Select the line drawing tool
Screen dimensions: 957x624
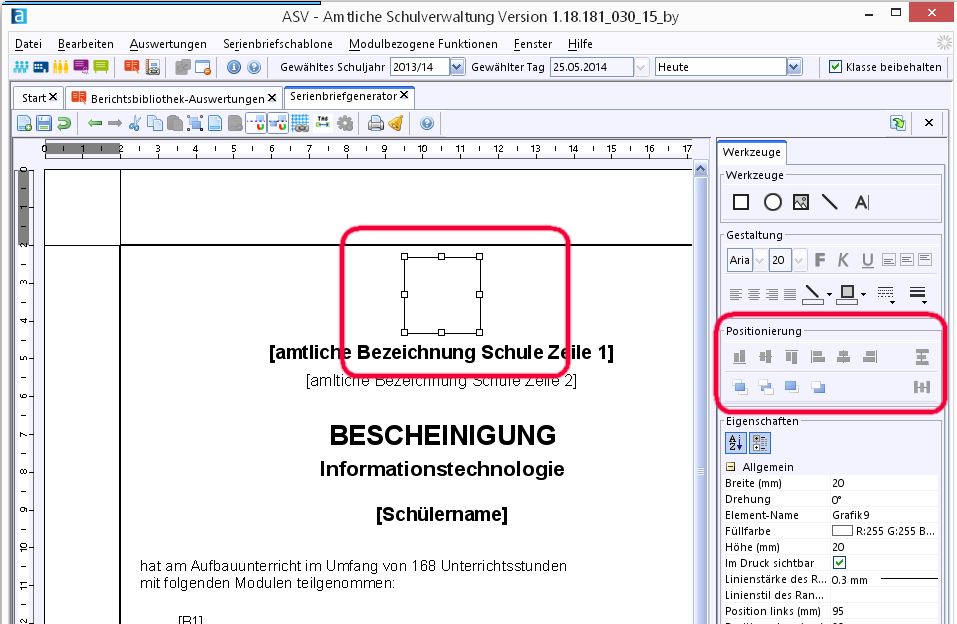click(829, 202)
